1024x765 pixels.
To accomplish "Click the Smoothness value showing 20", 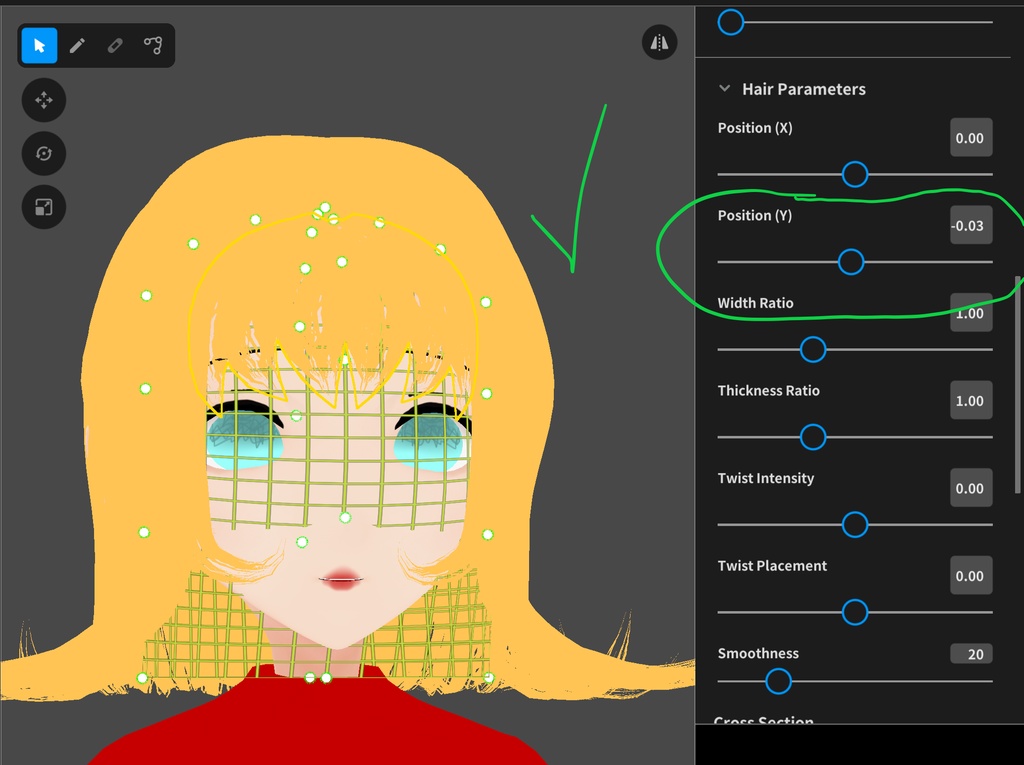I will coord(969,653).
